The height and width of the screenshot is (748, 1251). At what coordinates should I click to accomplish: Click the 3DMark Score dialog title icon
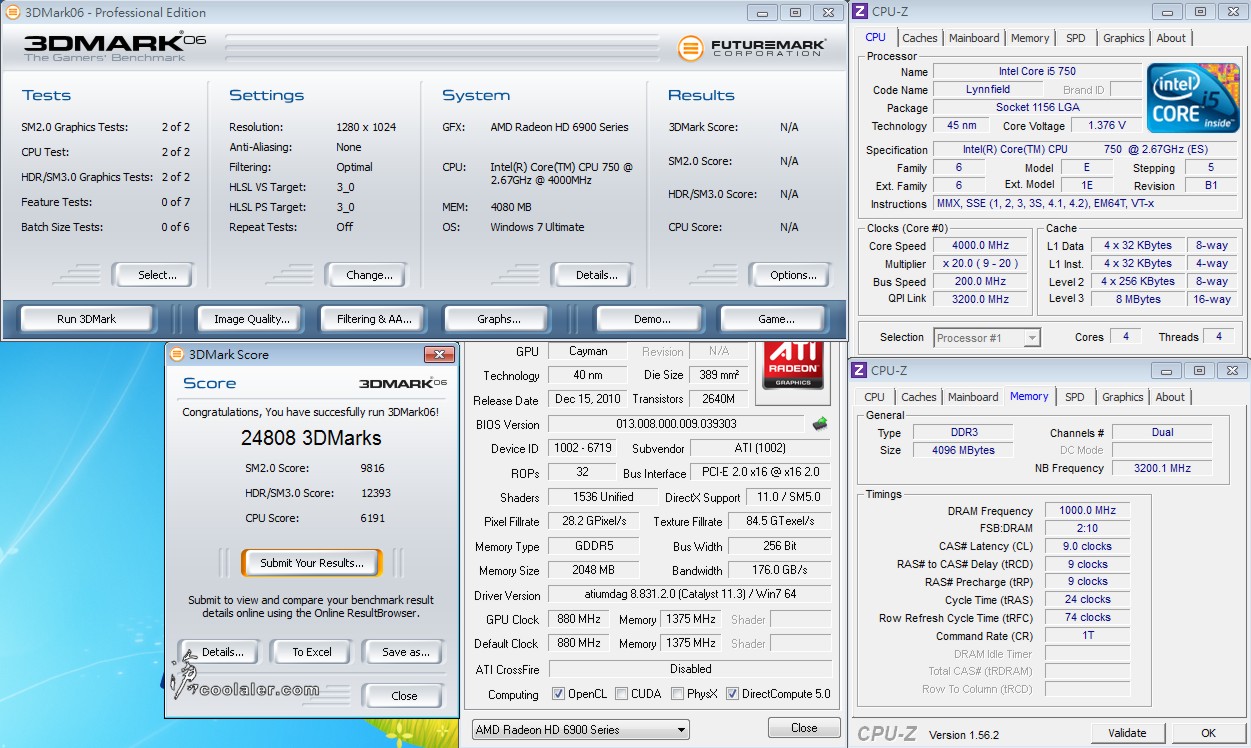pyautogui.click(x=177, y=354)
